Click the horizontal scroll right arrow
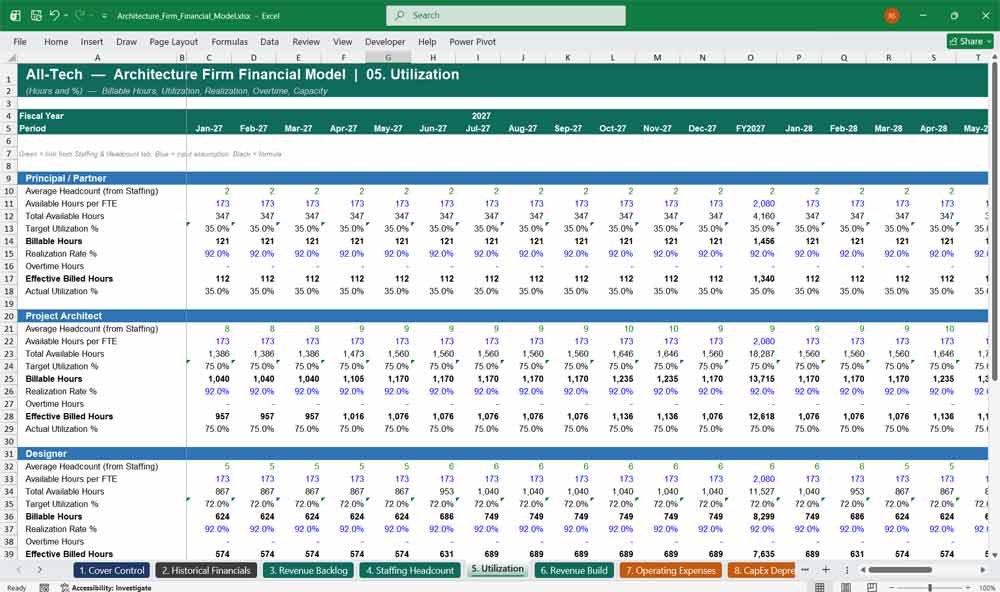Image resolution: width=1000 pixels, height=592 pixels. pos(983,570)
